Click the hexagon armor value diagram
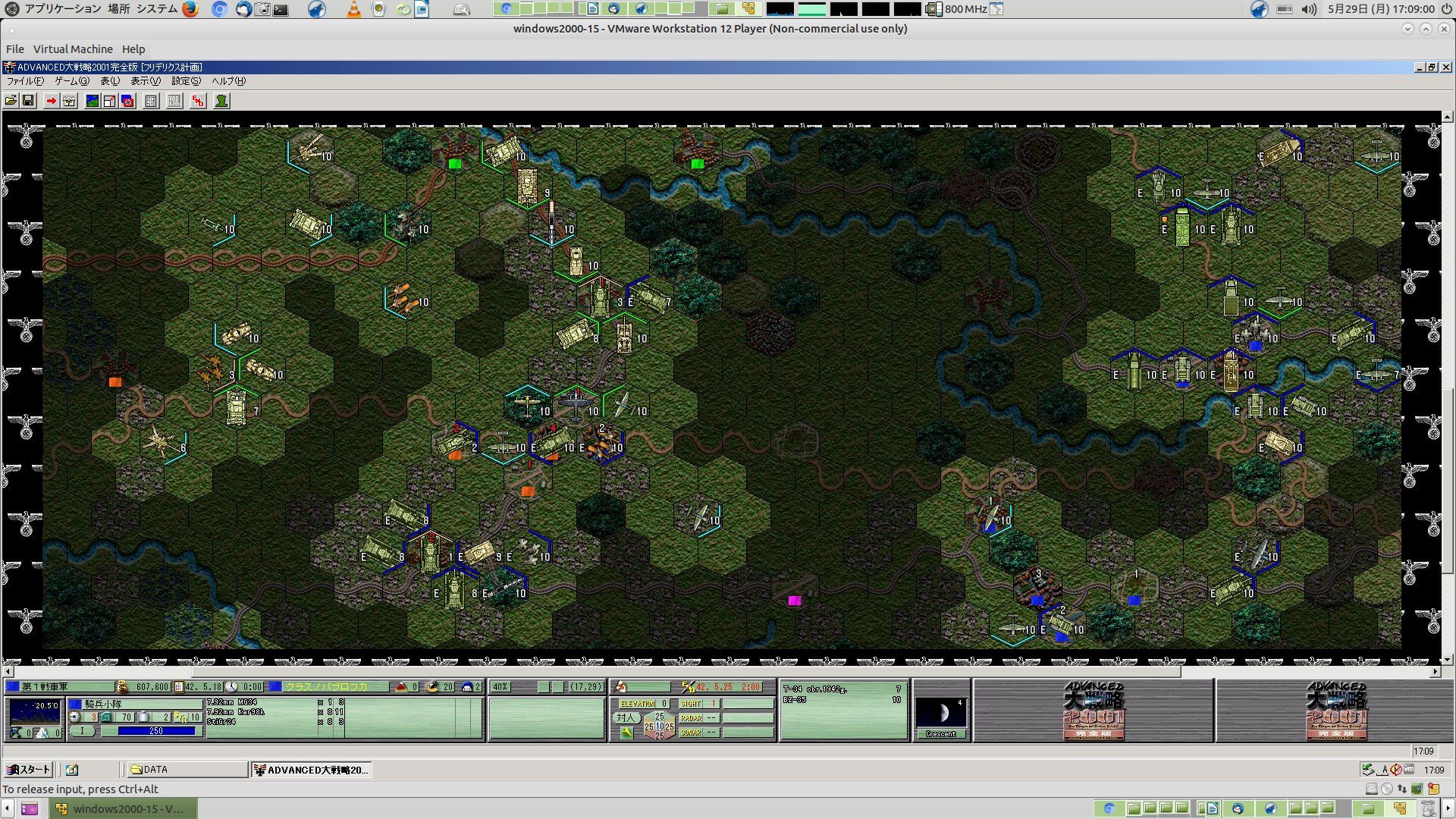This screenshot has height=819, width=1456. (659, 726)
